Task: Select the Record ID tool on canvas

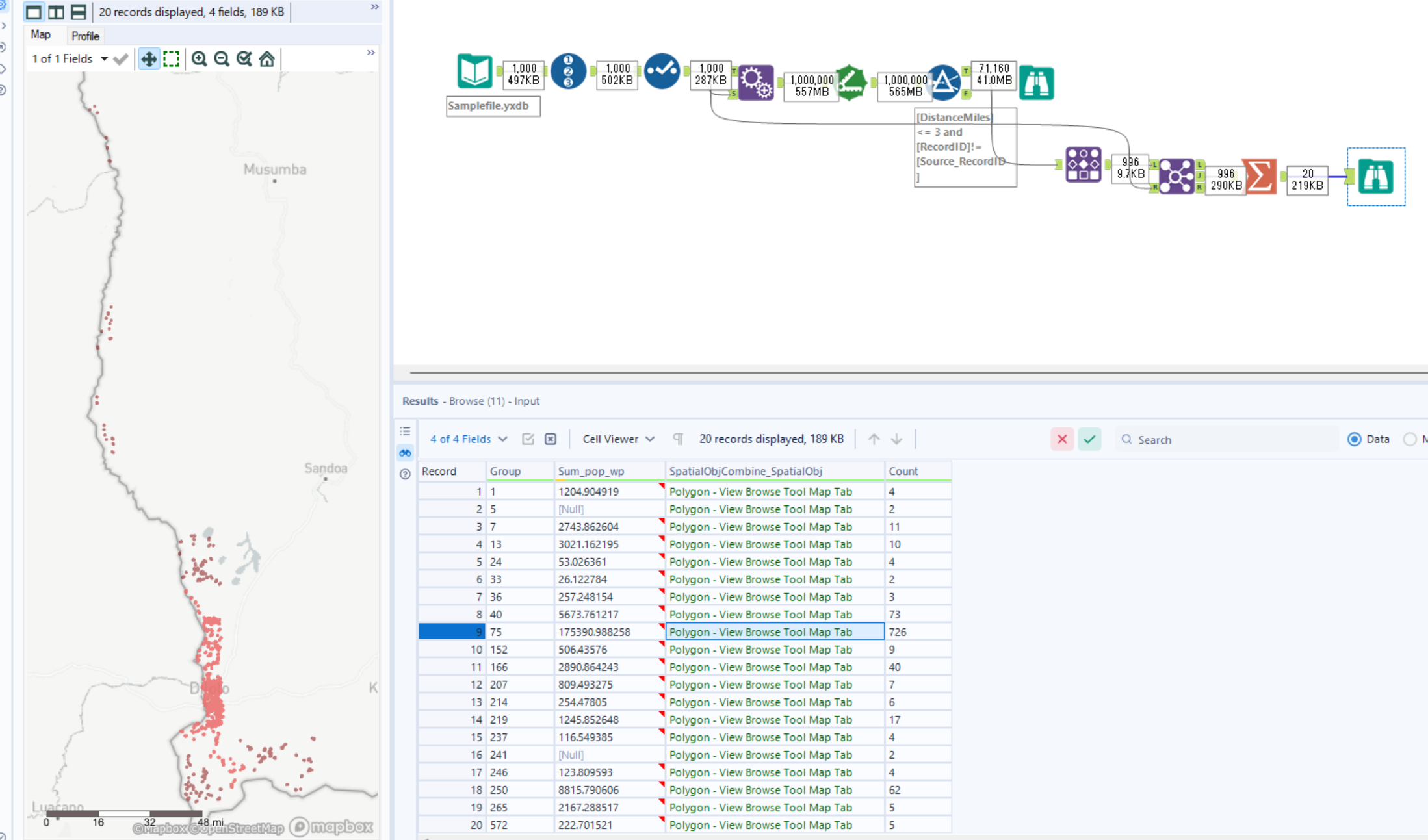Action: pos(568,71)
